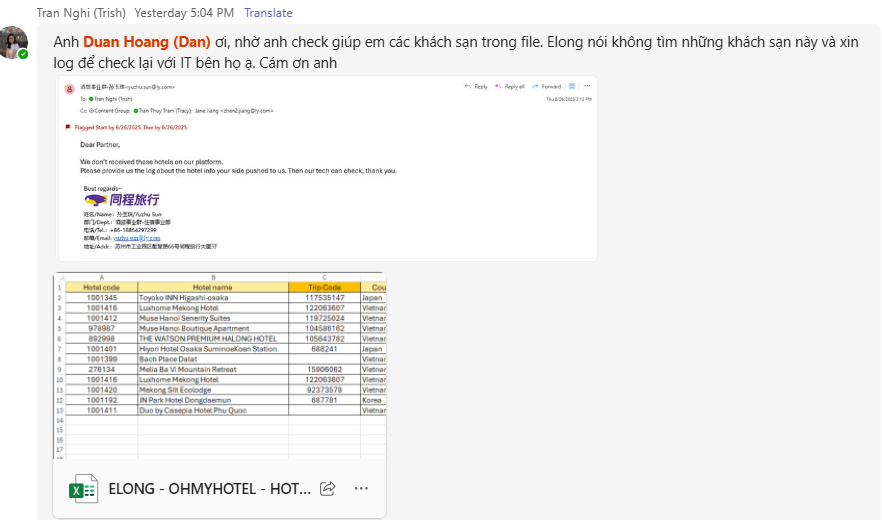Click the more options dots in email header

587,86
